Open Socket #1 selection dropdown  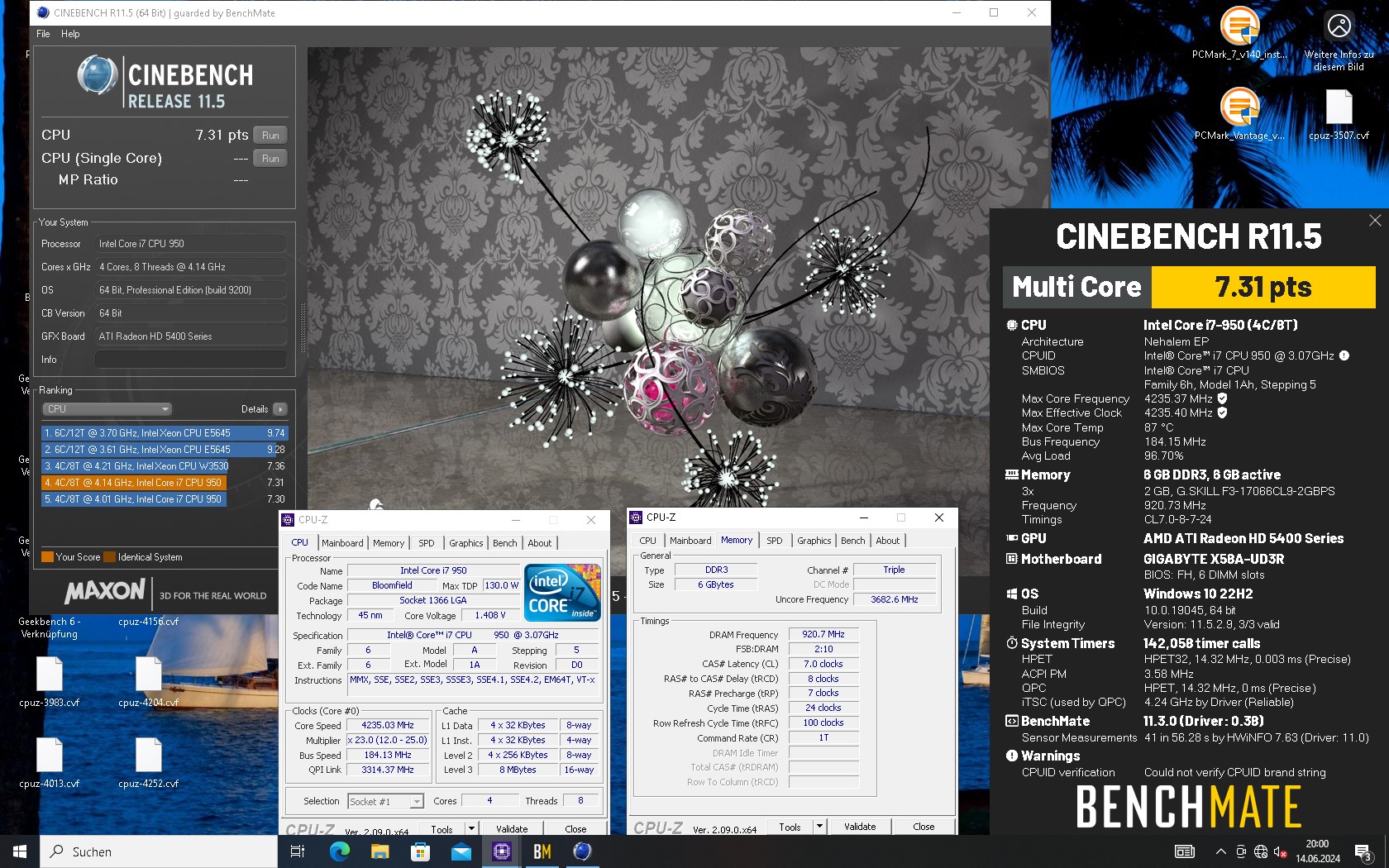point(385,801)
